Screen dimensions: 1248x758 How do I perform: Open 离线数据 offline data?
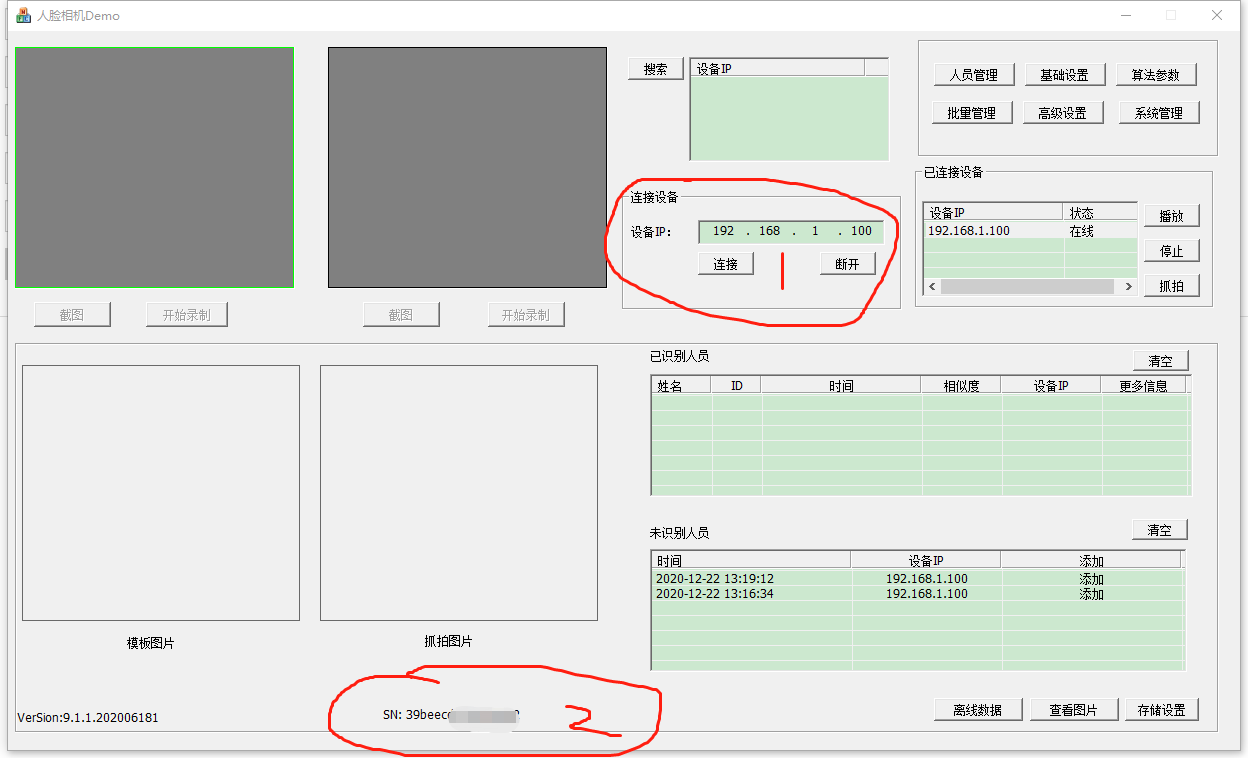[977, 710]
